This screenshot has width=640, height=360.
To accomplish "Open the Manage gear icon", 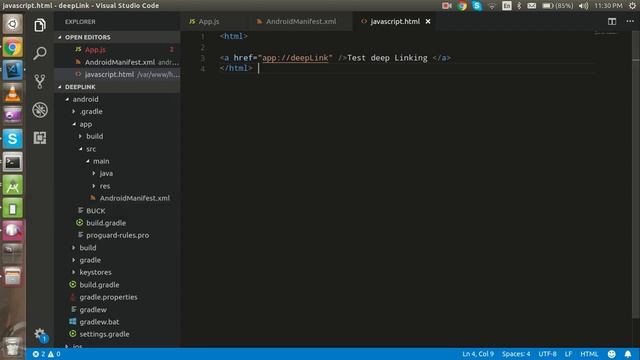I will pyautogui.click(x=40, y=335).
